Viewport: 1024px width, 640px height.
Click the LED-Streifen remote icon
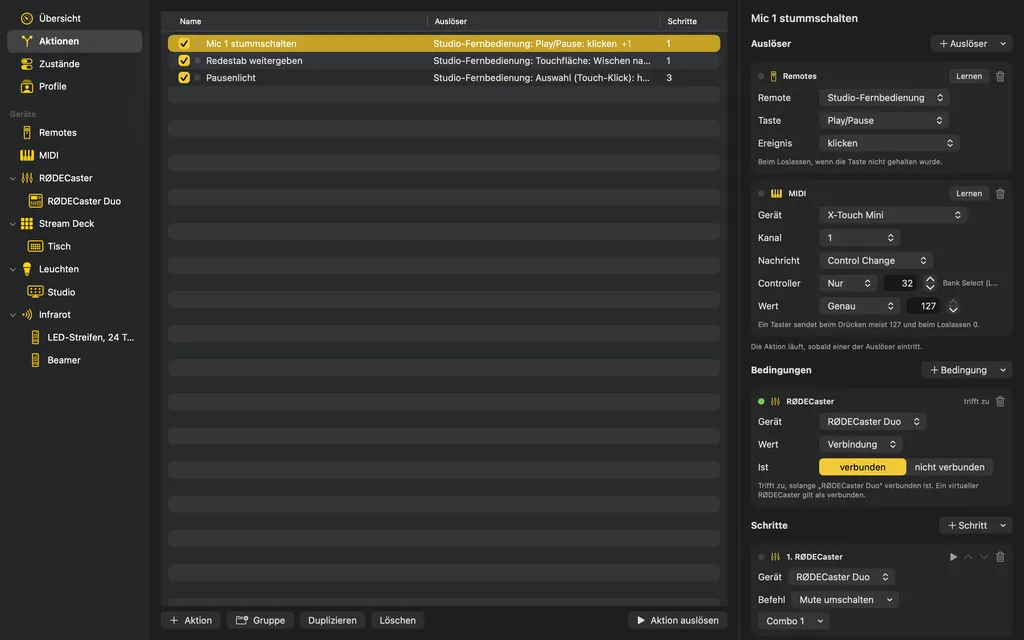tap(35, 338)
